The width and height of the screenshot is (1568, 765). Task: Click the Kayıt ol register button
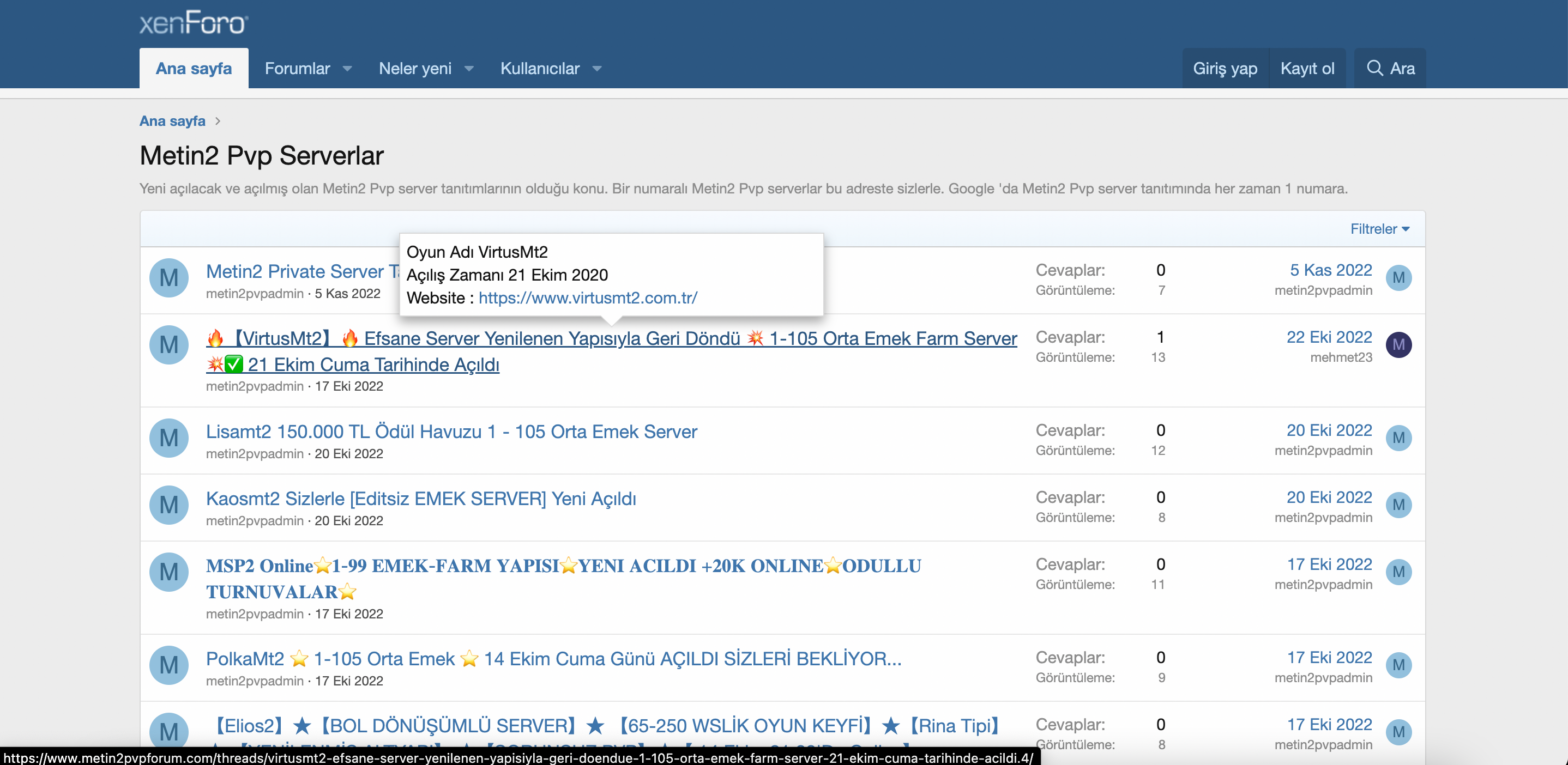click(1307, 68)
